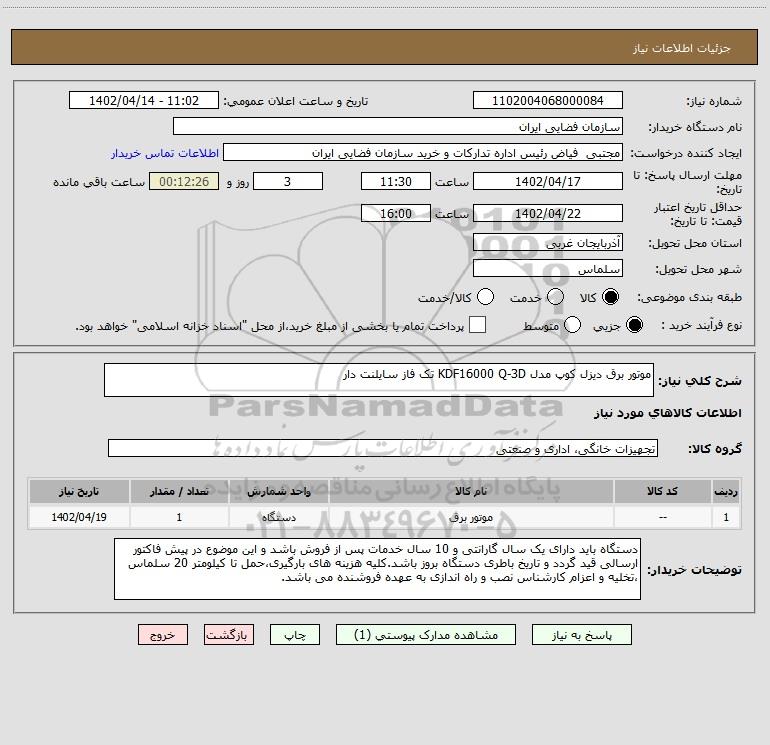Click the تعداد / مقدار column header
Image resolution: width=770 pixels, height=745 pixels.
coord(179,491)
